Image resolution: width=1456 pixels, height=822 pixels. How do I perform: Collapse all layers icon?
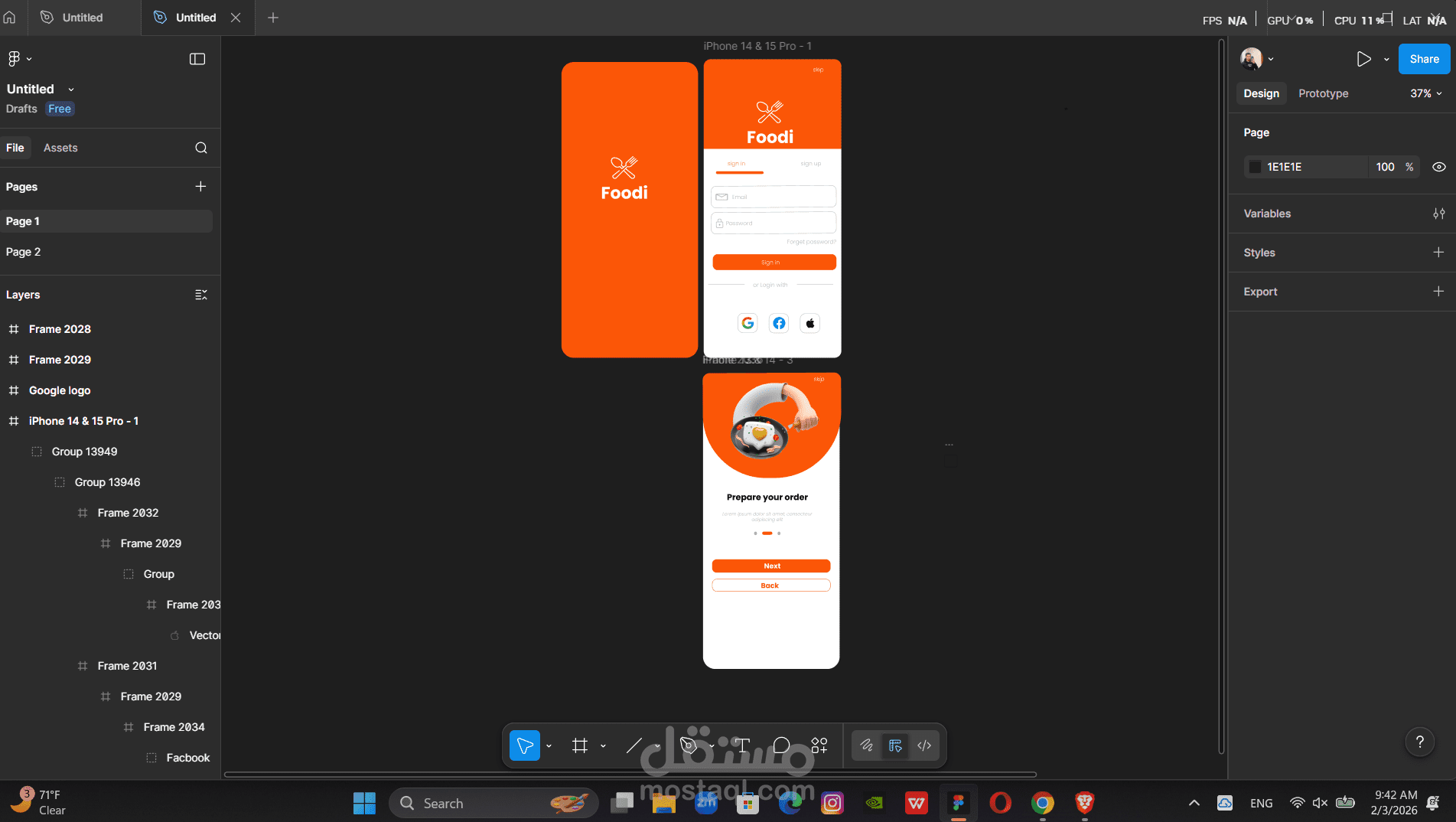[x=201, y=295]
